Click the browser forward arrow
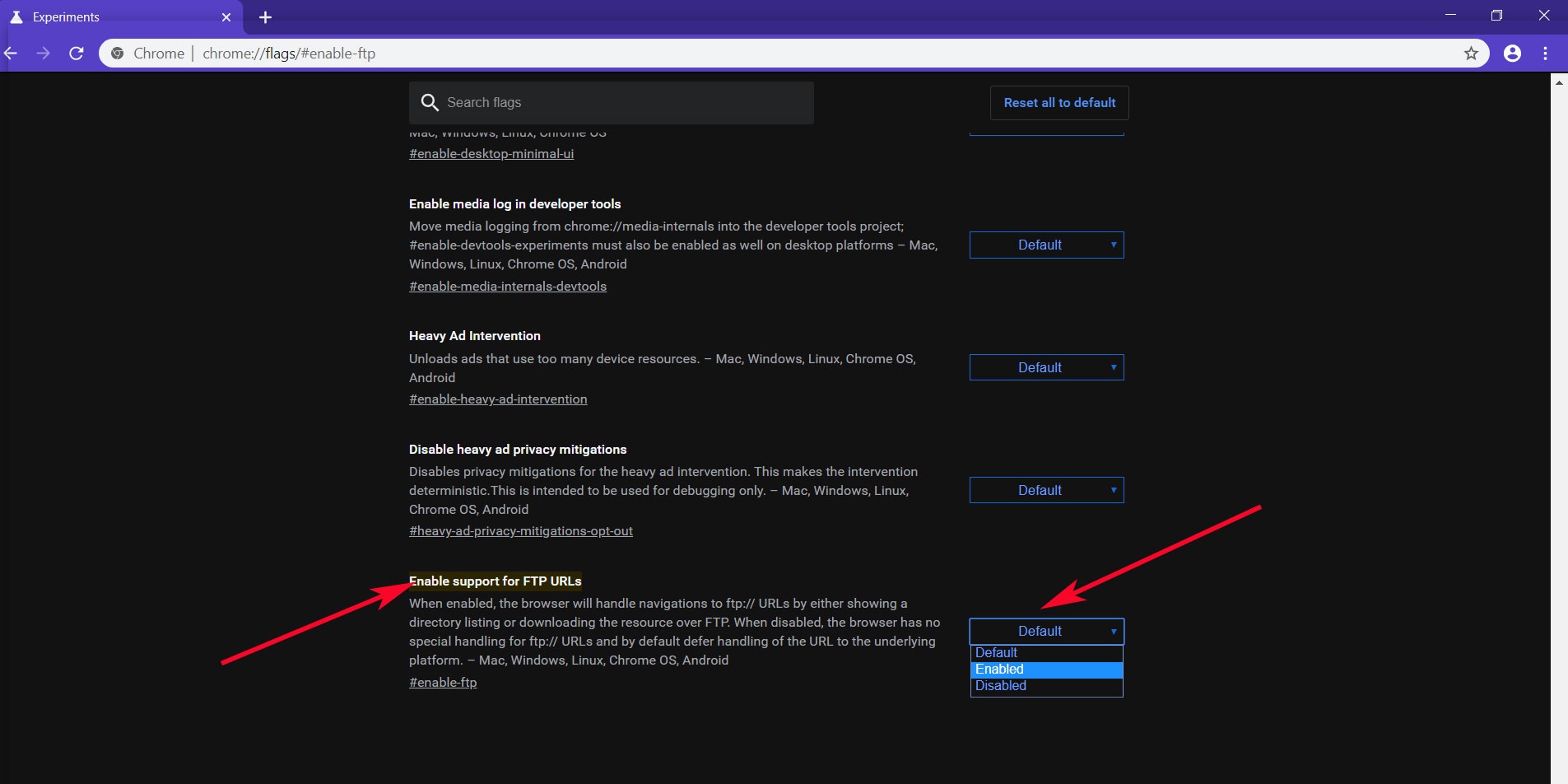 43,54
